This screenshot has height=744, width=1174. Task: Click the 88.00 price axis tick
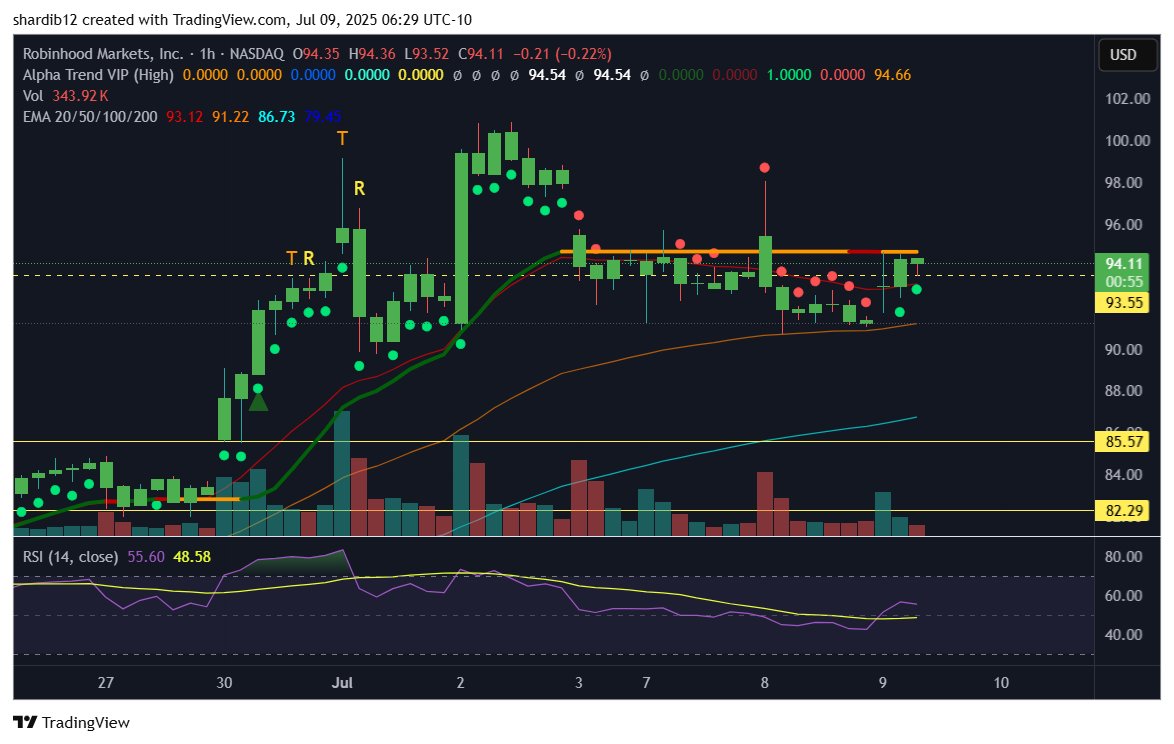pos(1124,391)
